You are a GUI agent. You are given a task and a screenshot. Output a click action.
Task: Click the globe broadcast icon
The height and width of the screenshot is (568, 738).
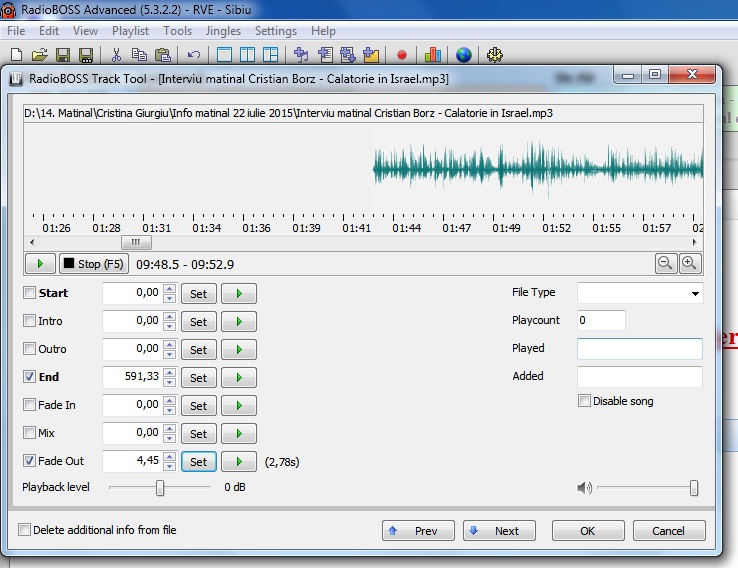pos(464,55)
